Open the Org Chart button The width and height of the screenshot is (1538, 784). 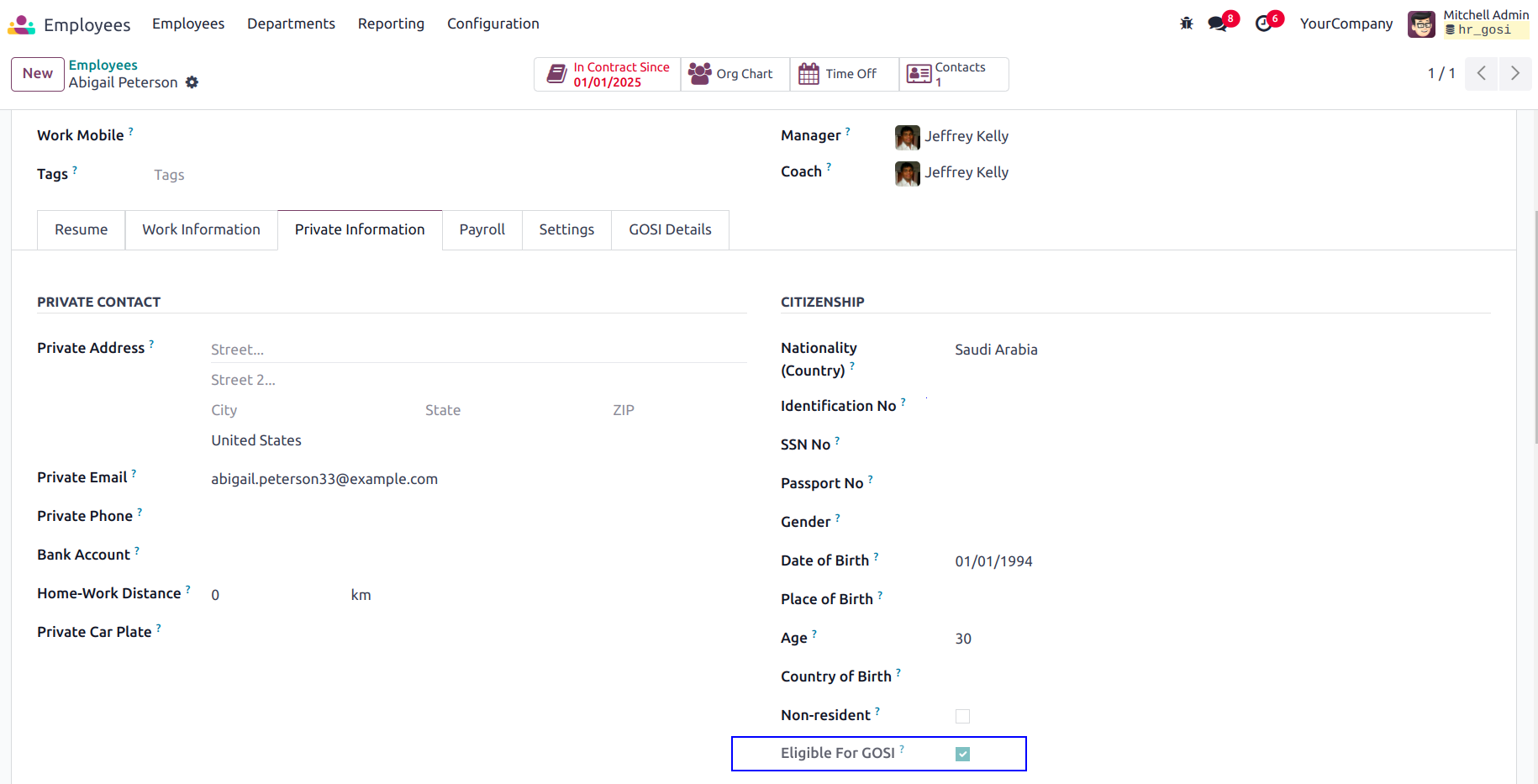coord(735,74)
